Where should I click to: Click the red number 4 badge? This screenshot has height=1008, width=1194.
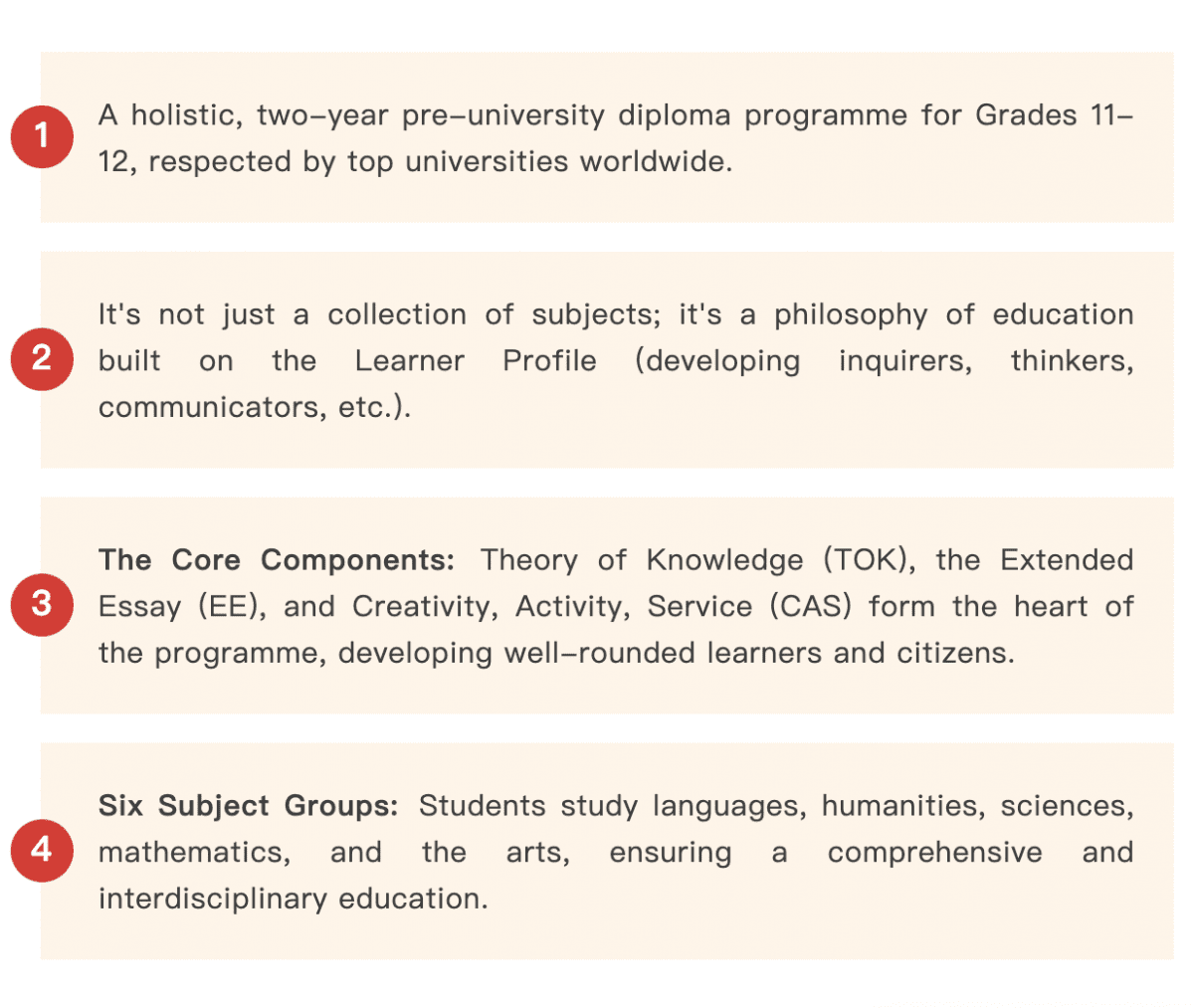(x=42, y=850)
